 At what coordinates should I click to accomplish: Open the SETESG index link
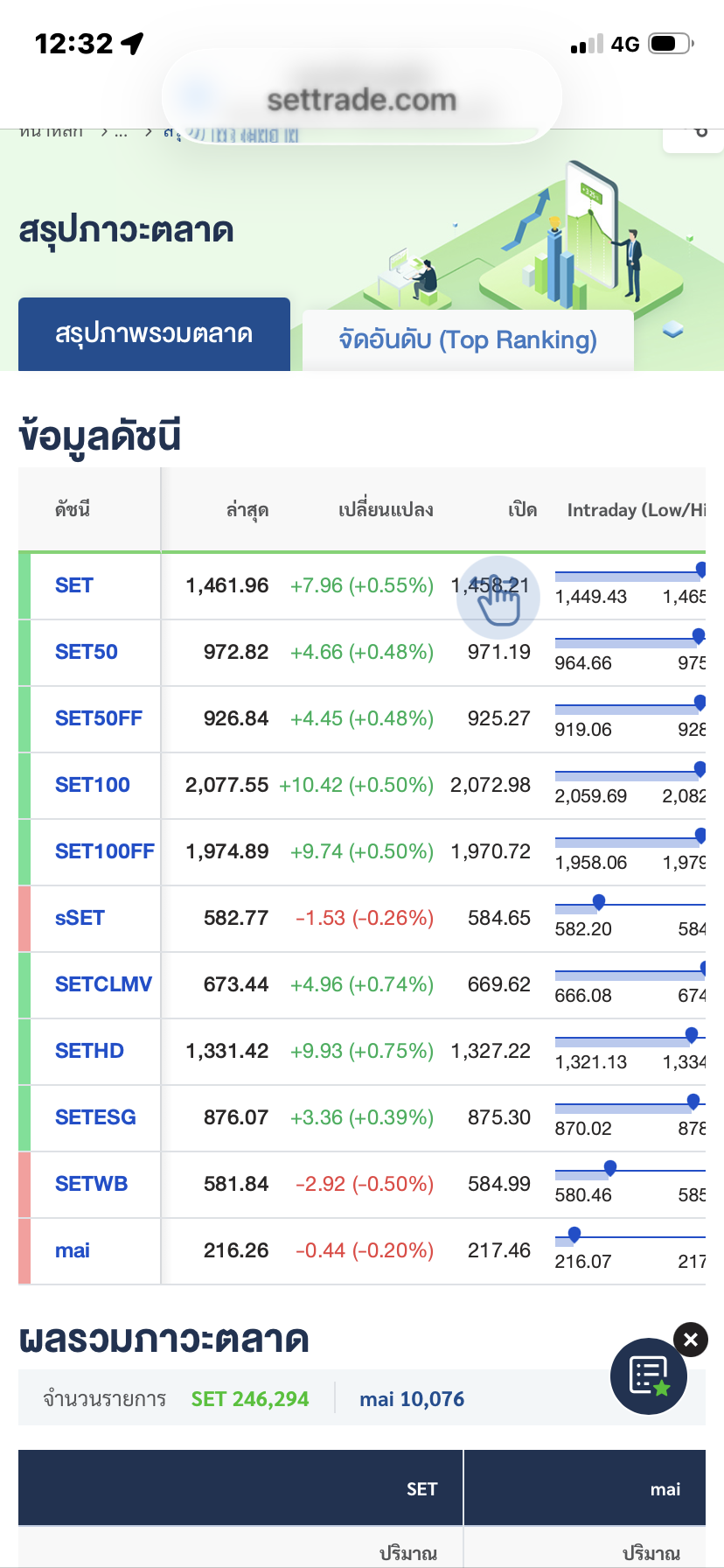(95, 1117)
